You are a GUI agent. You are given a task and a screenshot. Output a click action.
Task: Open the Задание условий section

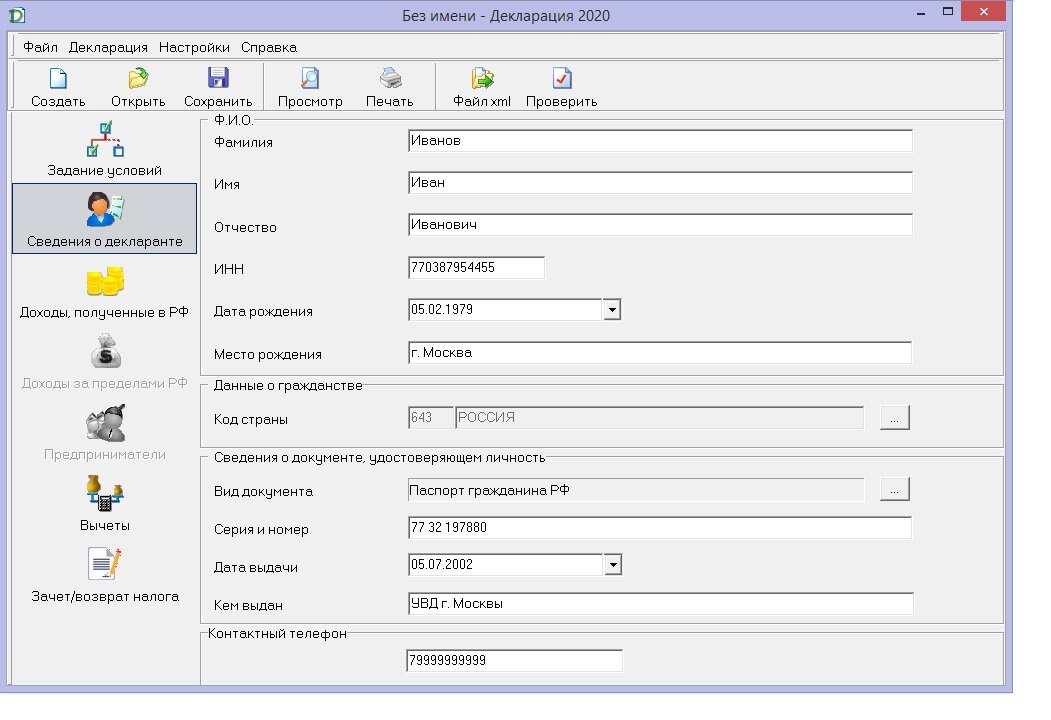click(x=105, y=149)
